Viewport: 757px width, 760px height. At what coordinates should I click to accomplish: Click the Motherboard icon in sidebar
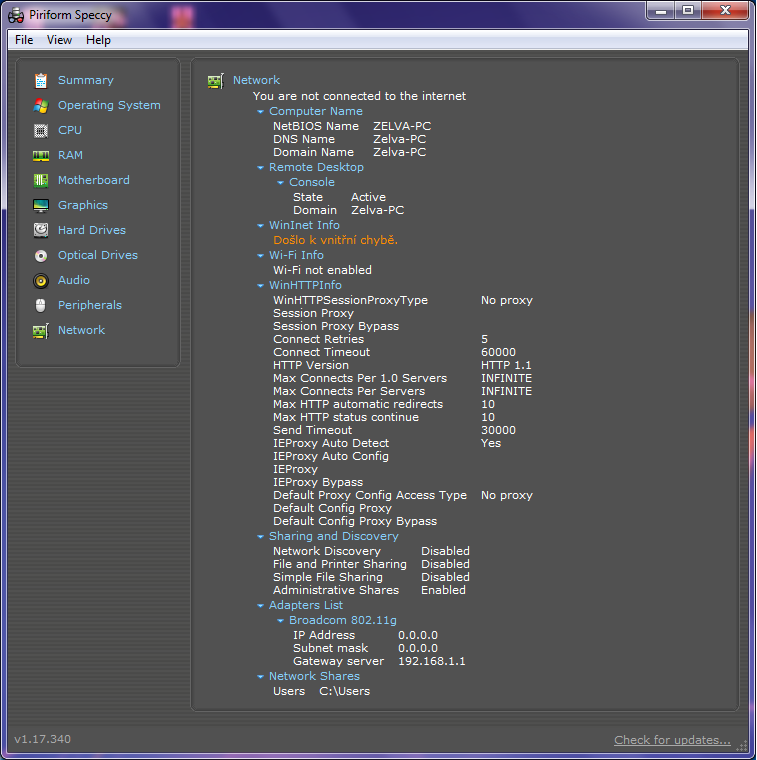coord(41,180)
